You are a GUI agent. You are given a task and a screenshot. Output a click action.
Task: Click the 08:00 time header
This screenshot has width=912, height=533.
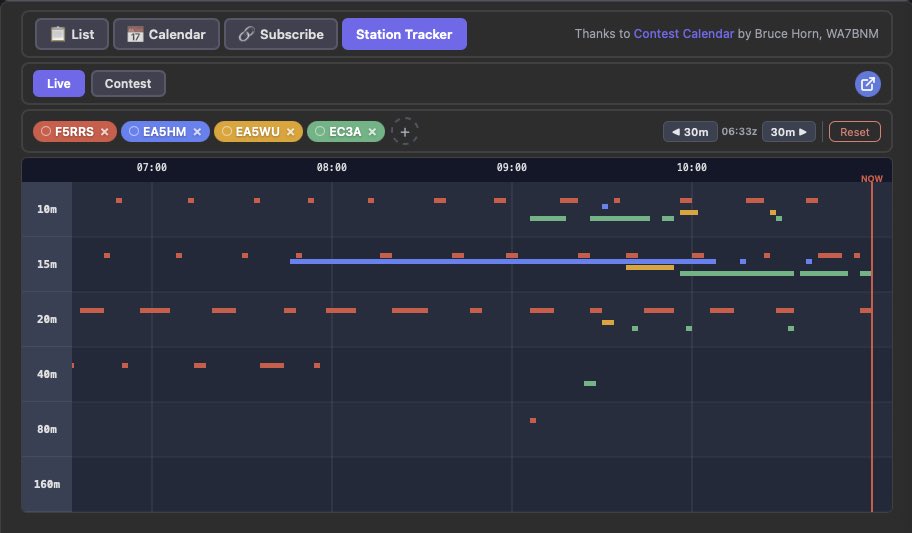pyautogui.click(x=332, y=168)
